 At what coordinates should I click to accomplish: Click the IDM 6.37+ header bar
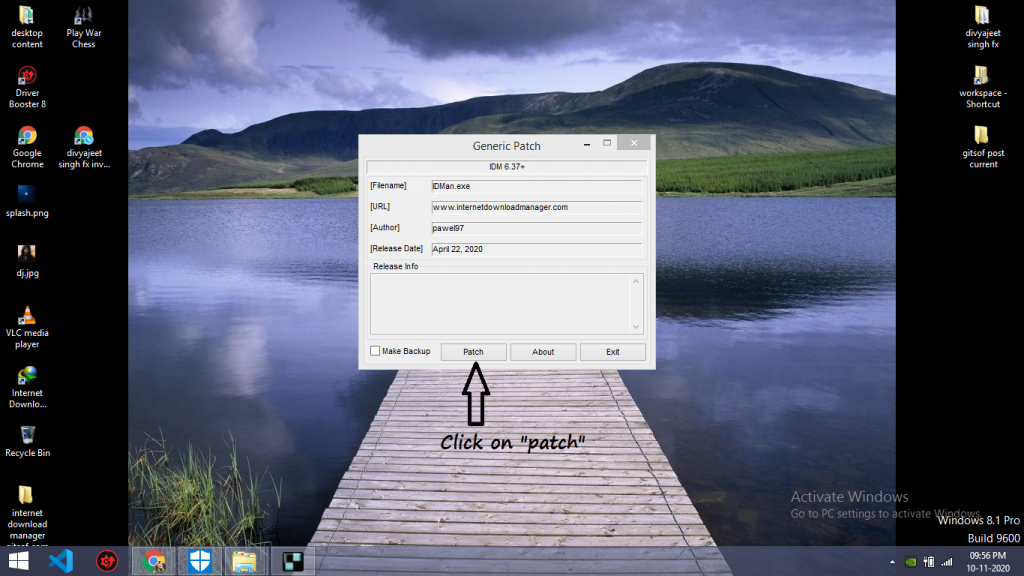click(x=507, y=167)
